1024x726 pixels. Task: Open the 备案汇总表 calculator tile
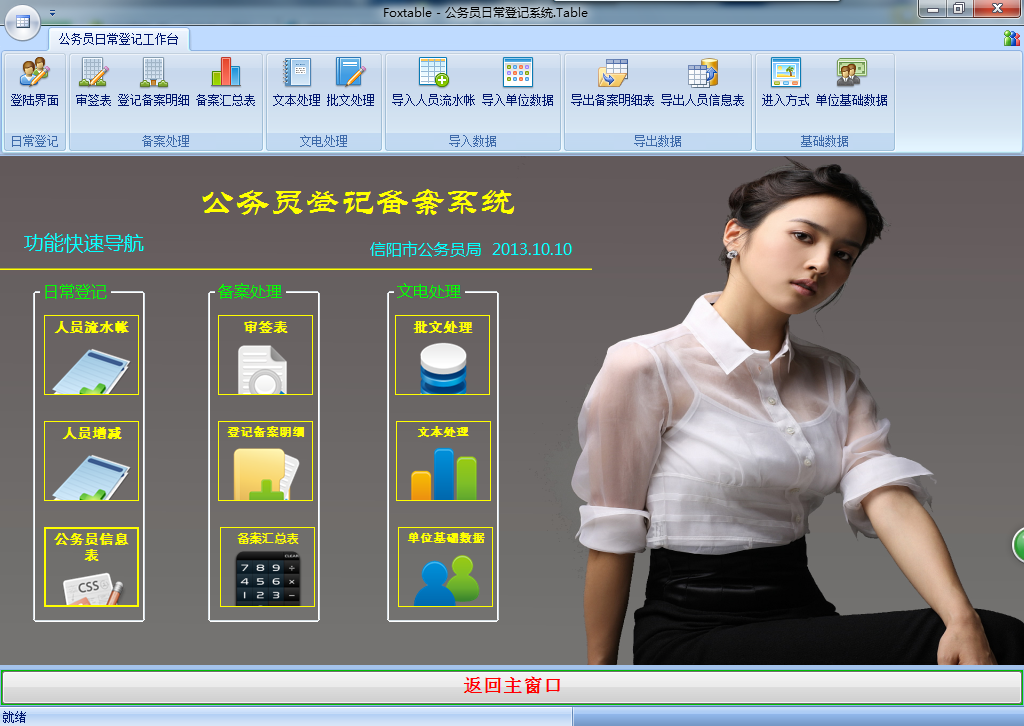click(267, 567)
